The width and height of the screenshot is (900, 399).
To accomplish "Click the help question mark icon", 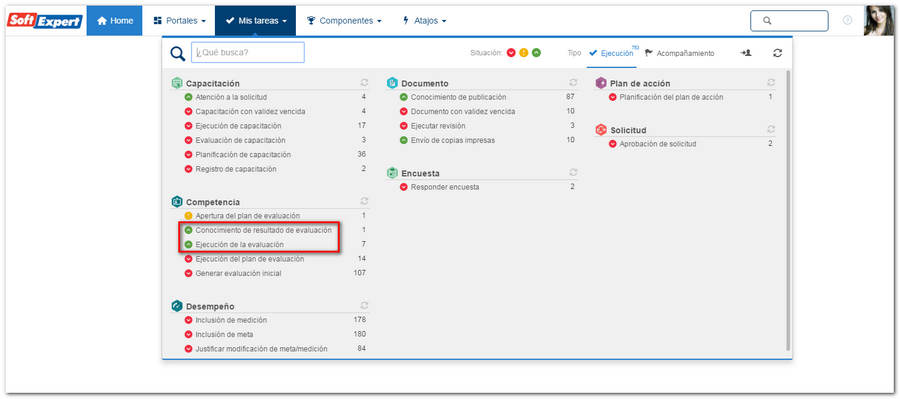I will 847,20.
